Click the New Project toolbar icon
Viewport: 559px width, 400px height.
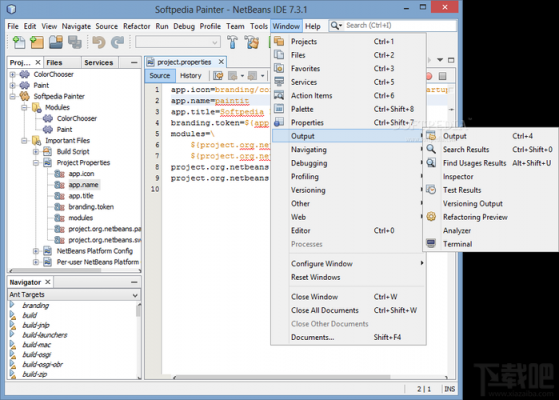[37, 42]
